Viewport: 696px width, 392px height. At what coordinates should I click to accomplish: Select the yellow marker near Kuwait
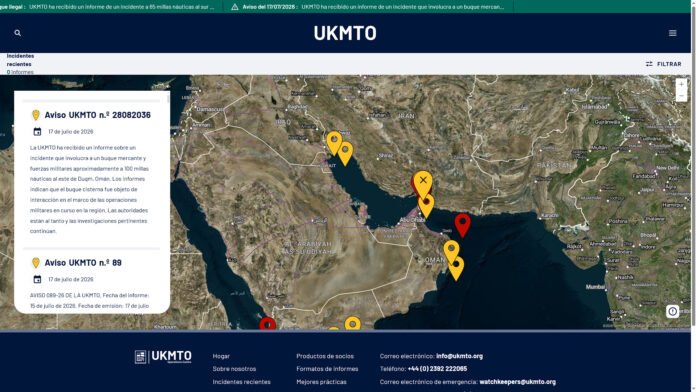tap(334, 143)
